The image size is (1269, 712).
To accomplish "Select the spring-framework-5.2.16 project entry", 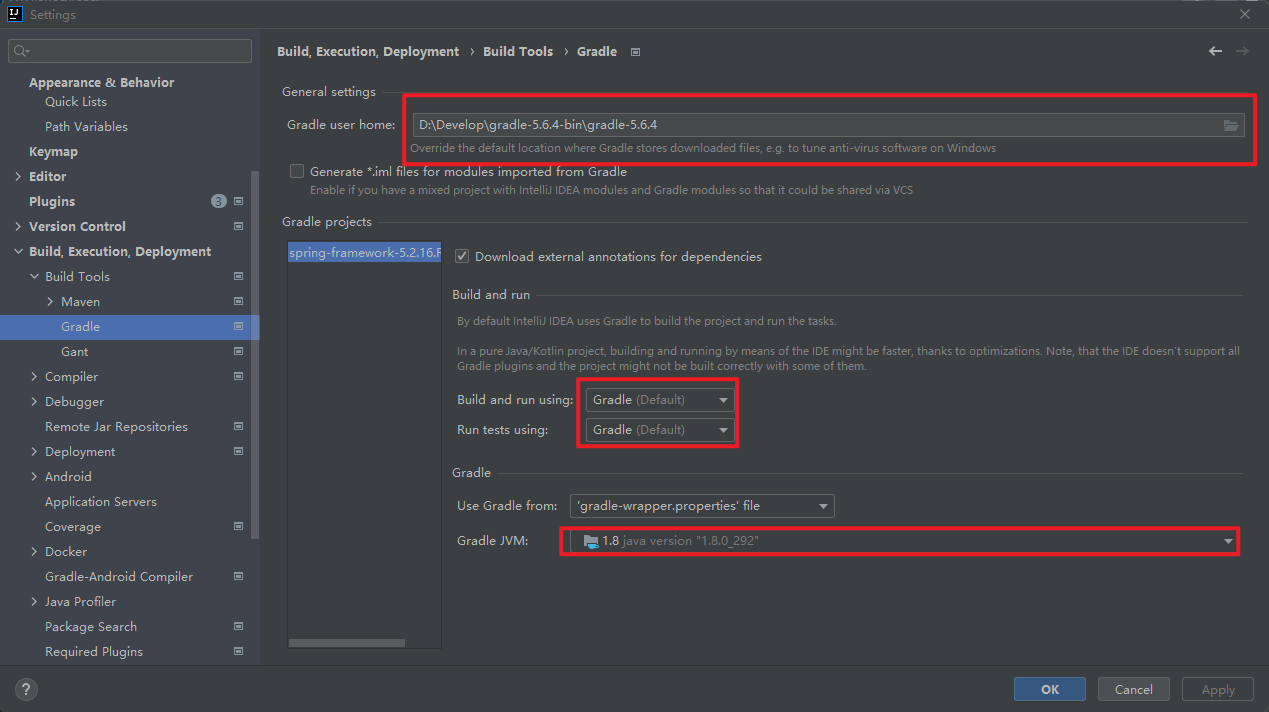I will tap(364, 253).
